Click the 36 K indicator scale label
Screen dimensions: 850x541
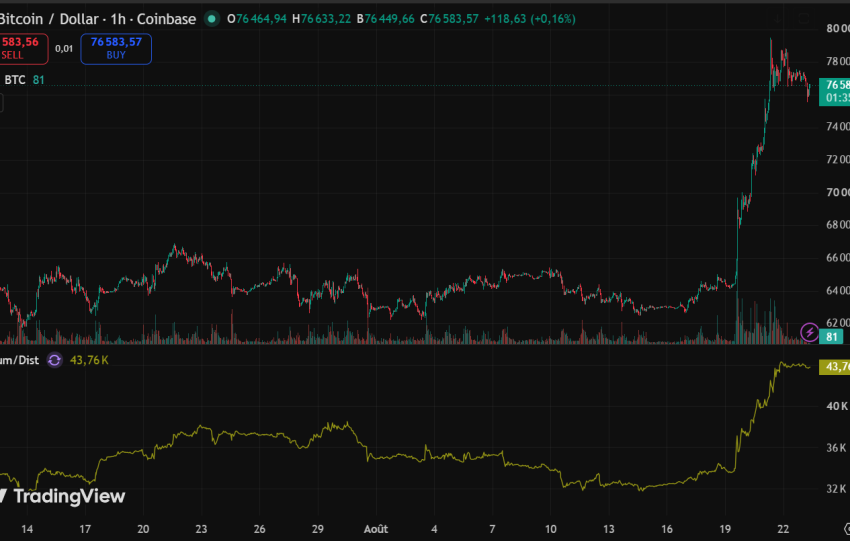pos(836,448)
